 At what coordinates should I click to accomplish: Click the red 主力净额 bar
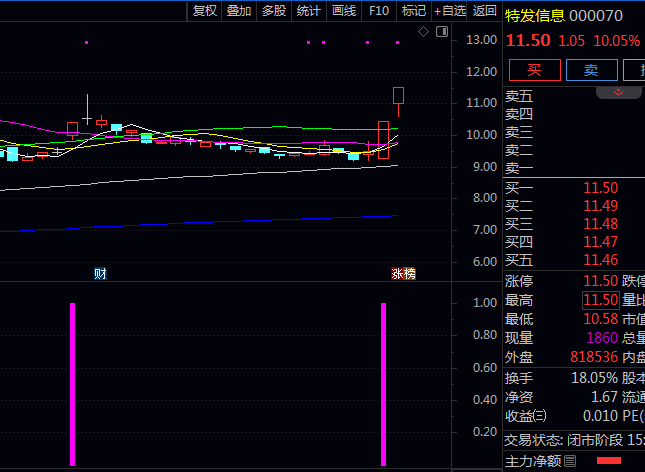point(609,460)
